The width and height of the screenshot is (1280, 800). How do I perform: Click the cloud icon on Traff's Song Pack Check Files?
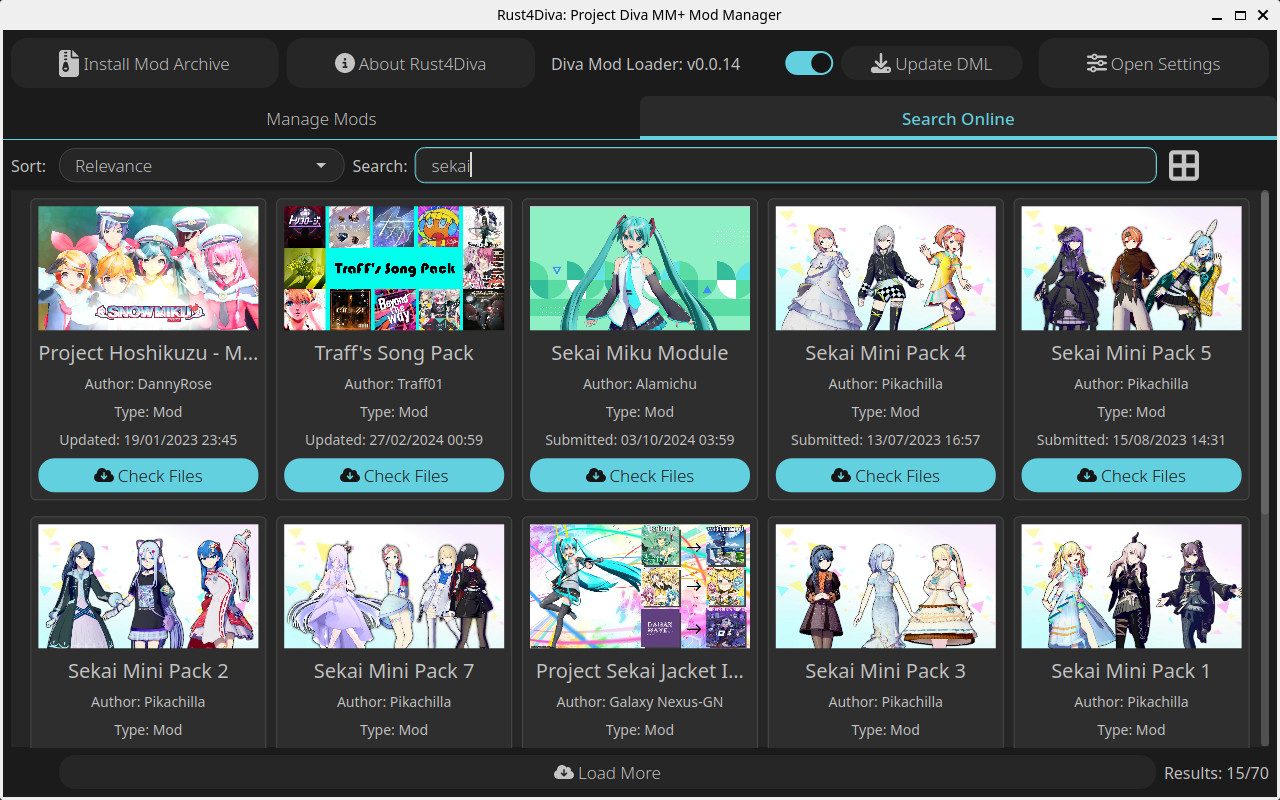point(350,475)
